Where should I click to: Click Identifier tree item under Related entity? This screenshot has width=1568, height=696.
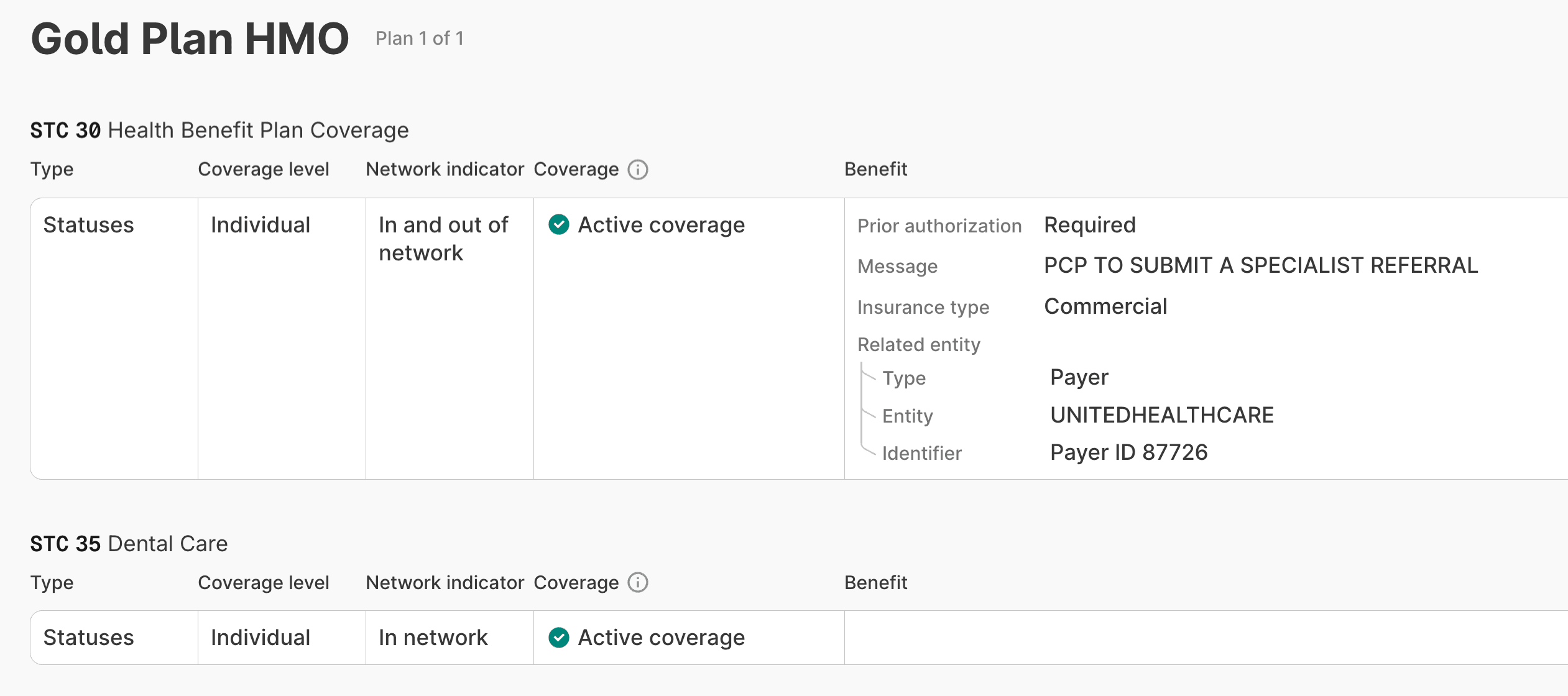922,454
